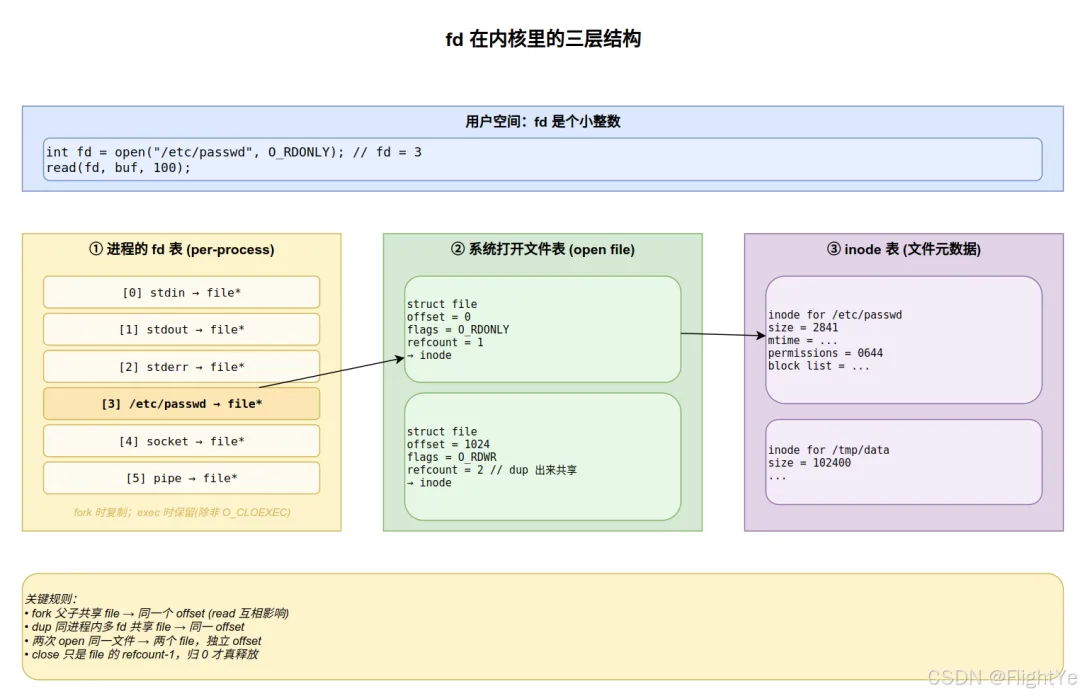The image size is (1080, 696).
Task: Click the rule starting "close 只是 file 的 refcount-1"
Action: pos(143,655)
